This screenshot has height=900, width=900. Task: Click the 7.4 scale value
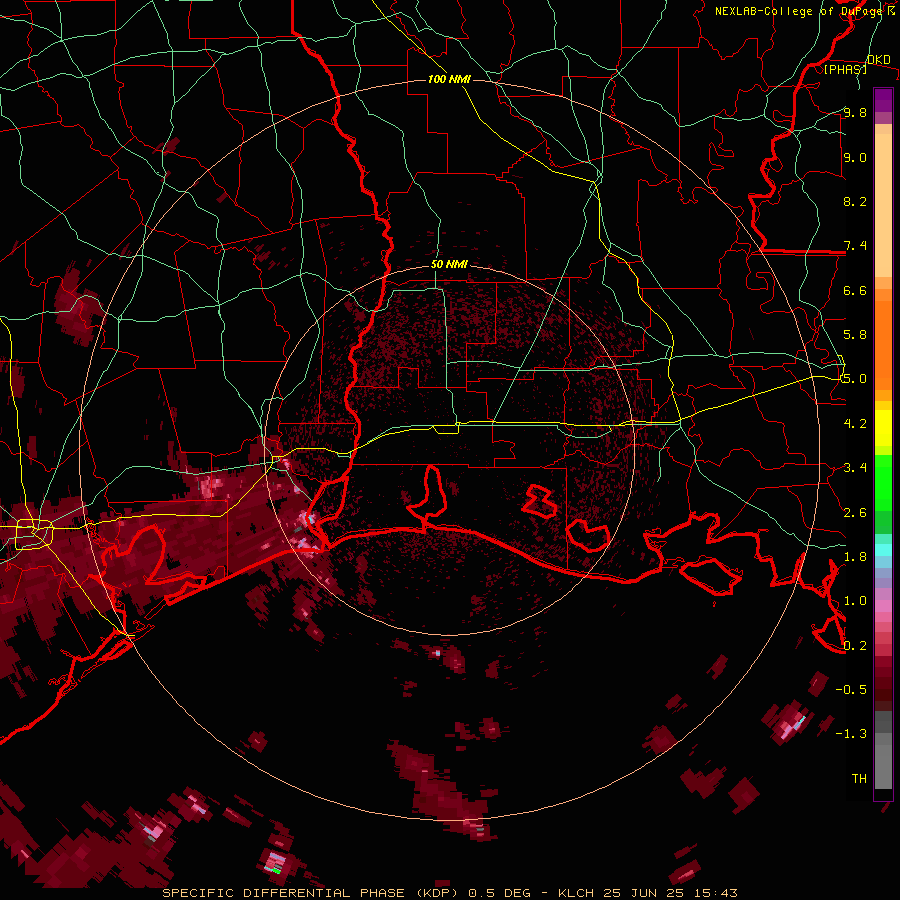[855, 246]
